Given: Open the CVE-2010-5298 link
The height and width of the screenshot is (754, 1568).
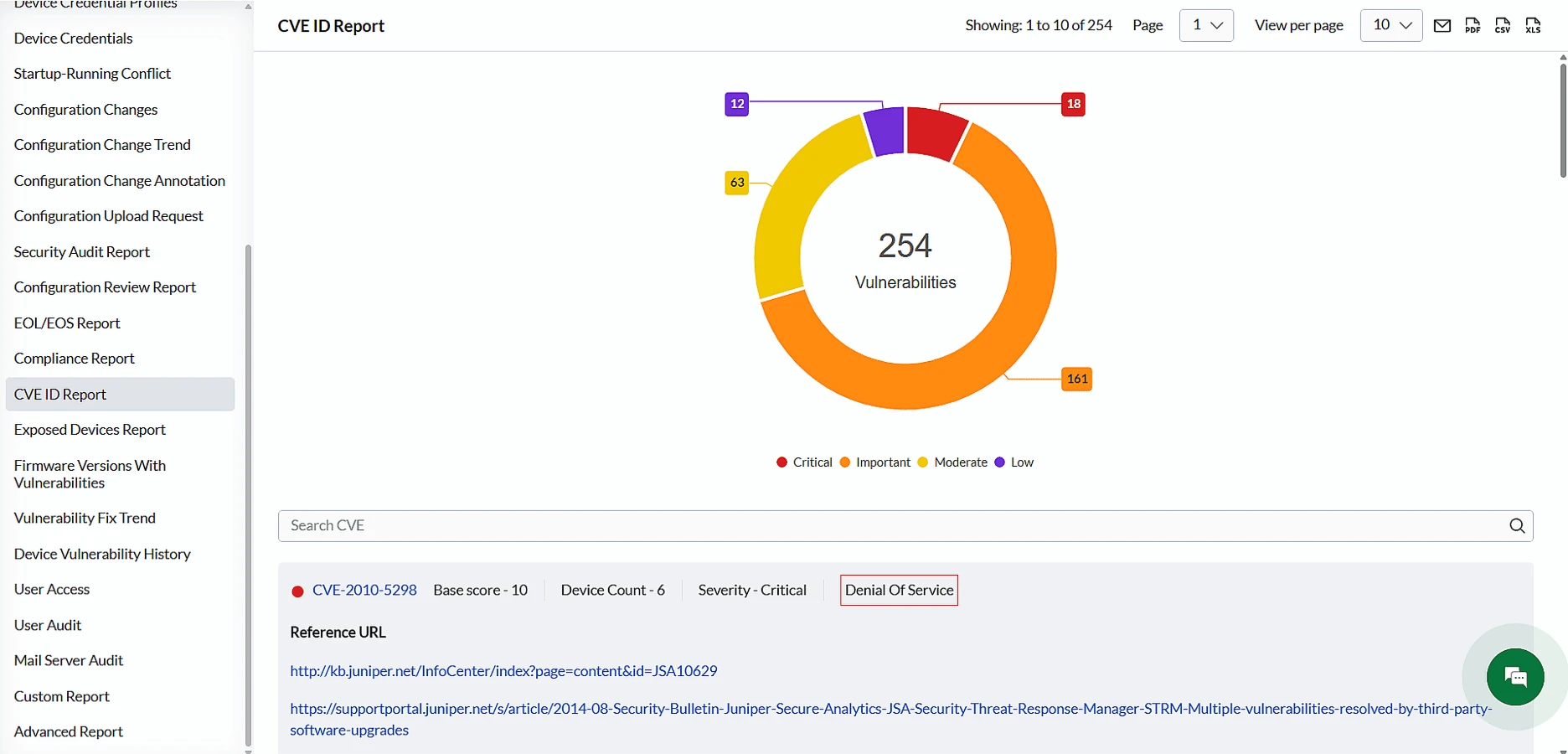Looking at the screenshot, I should [x=364, y=590].
